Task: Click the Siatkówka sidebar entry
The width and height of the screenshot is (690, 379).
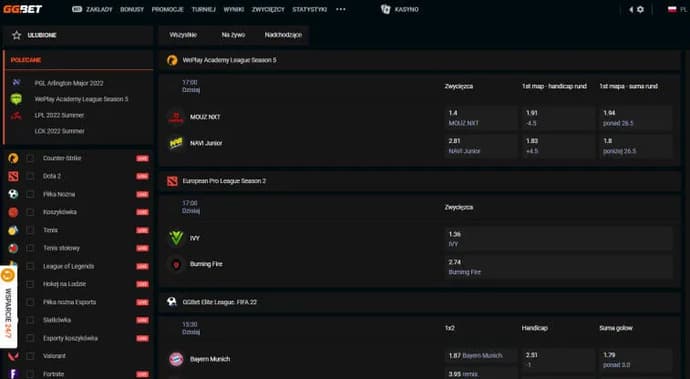Action: point(57,320)
